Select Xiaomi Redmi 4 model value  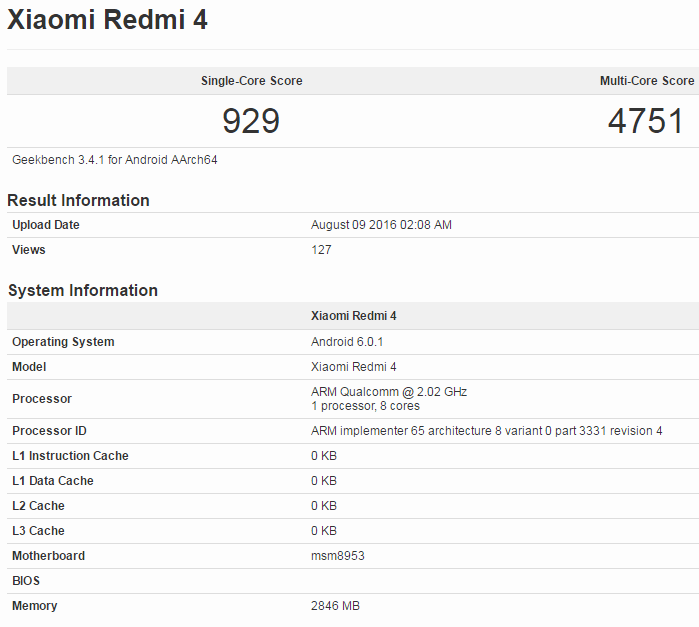pyautogui.click(x=354, y=367)
